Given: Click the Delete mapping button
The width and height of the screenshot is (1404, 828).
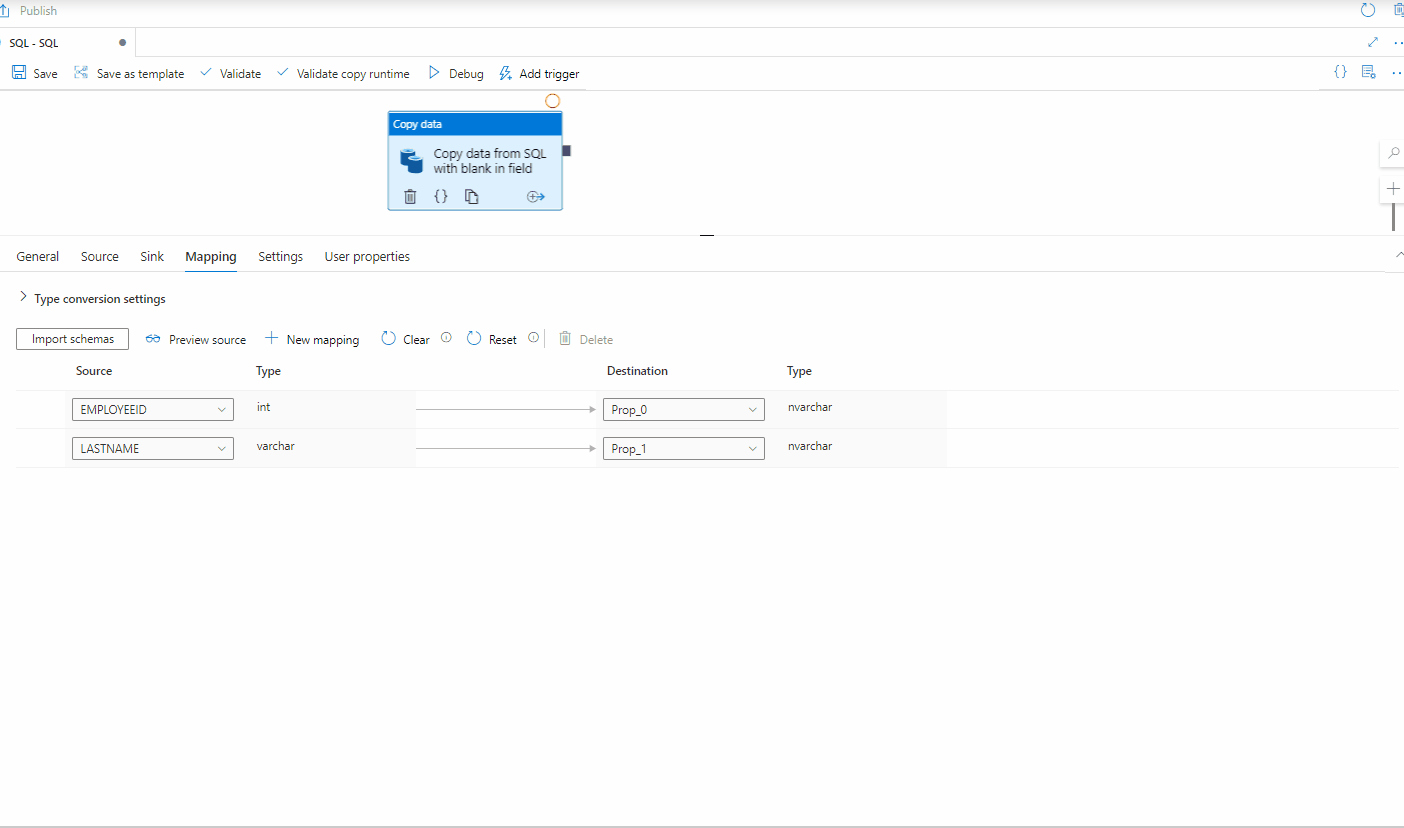Looking at the screenshot, I should [586, 339].
